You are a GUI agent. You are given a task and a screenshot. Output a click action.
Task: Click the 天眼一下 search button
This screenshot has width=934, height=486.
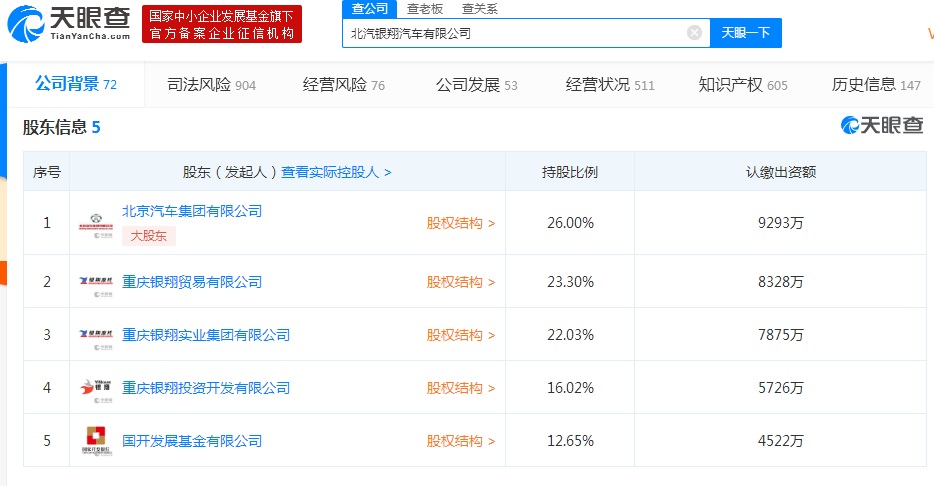(x=746, y=33)
